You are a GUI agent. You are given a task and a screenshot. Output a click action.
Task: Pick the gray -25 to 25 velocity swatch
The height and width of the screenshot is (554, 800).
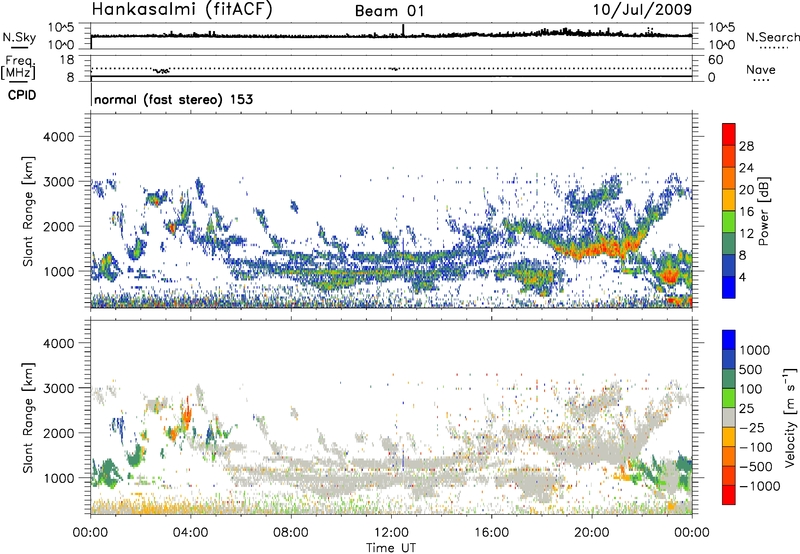click(729, 418)
